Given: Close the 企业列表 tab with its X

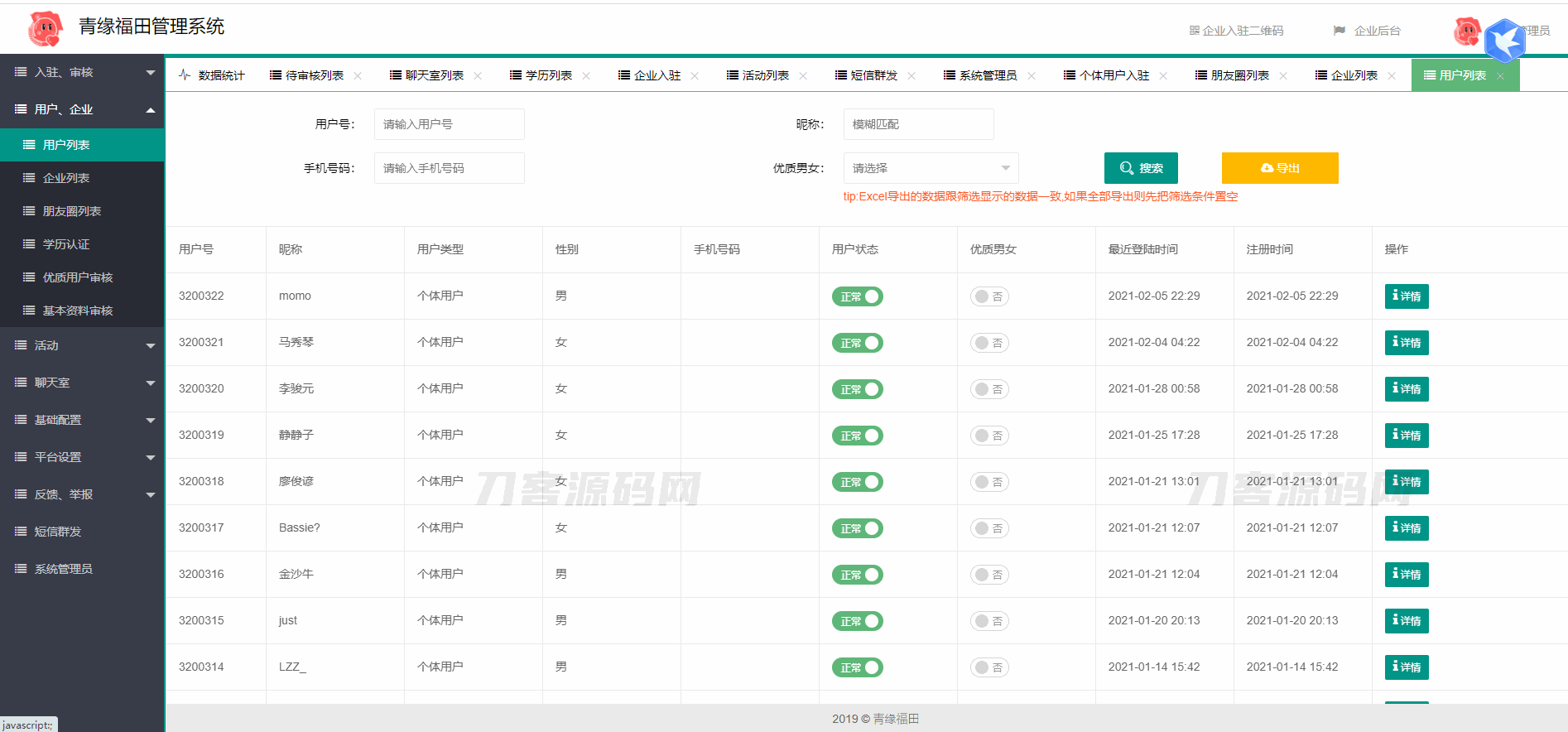Looking at the screenshot, I should coord(1392,75).
